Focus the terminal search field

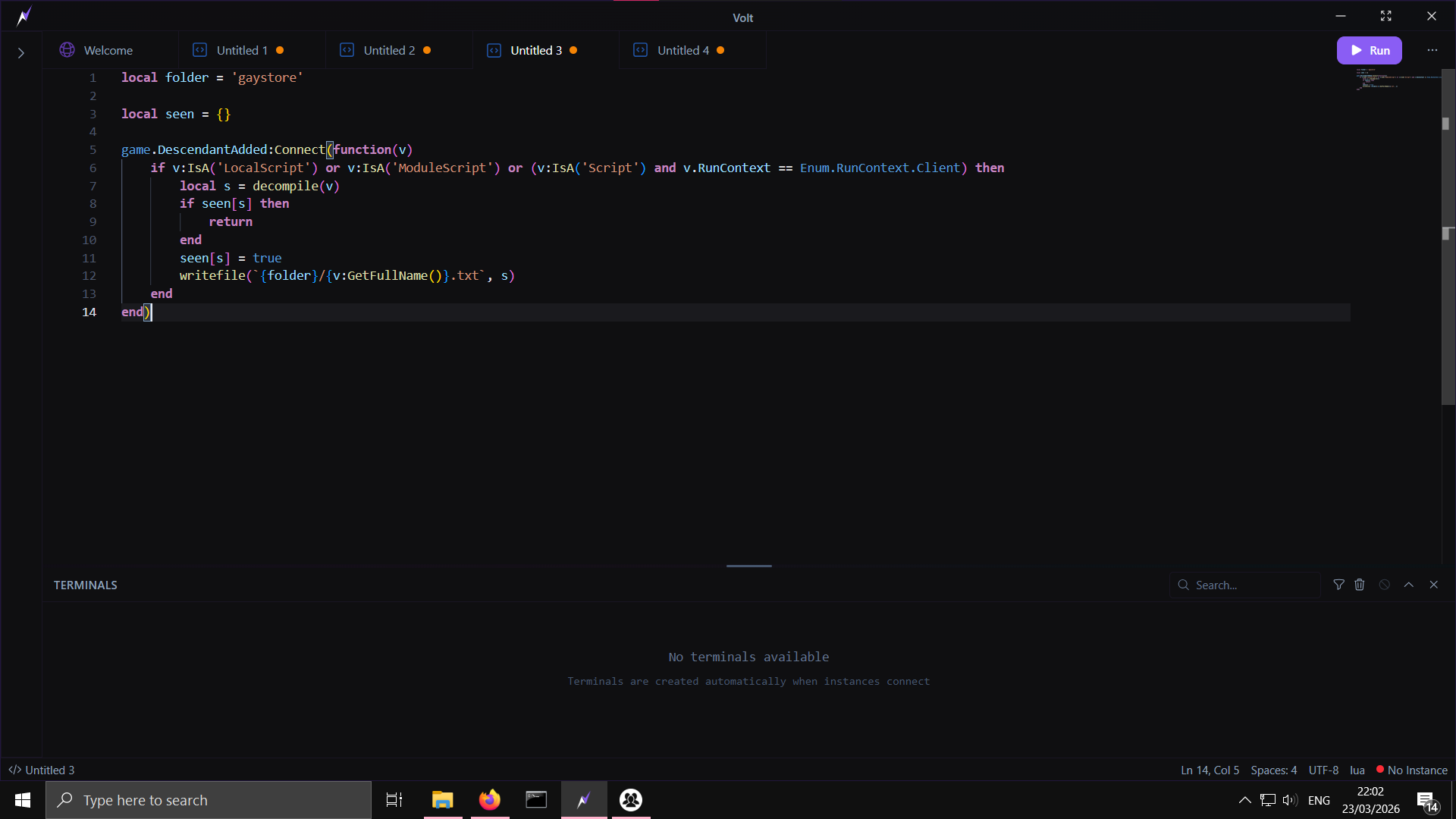click(1251, 585)
